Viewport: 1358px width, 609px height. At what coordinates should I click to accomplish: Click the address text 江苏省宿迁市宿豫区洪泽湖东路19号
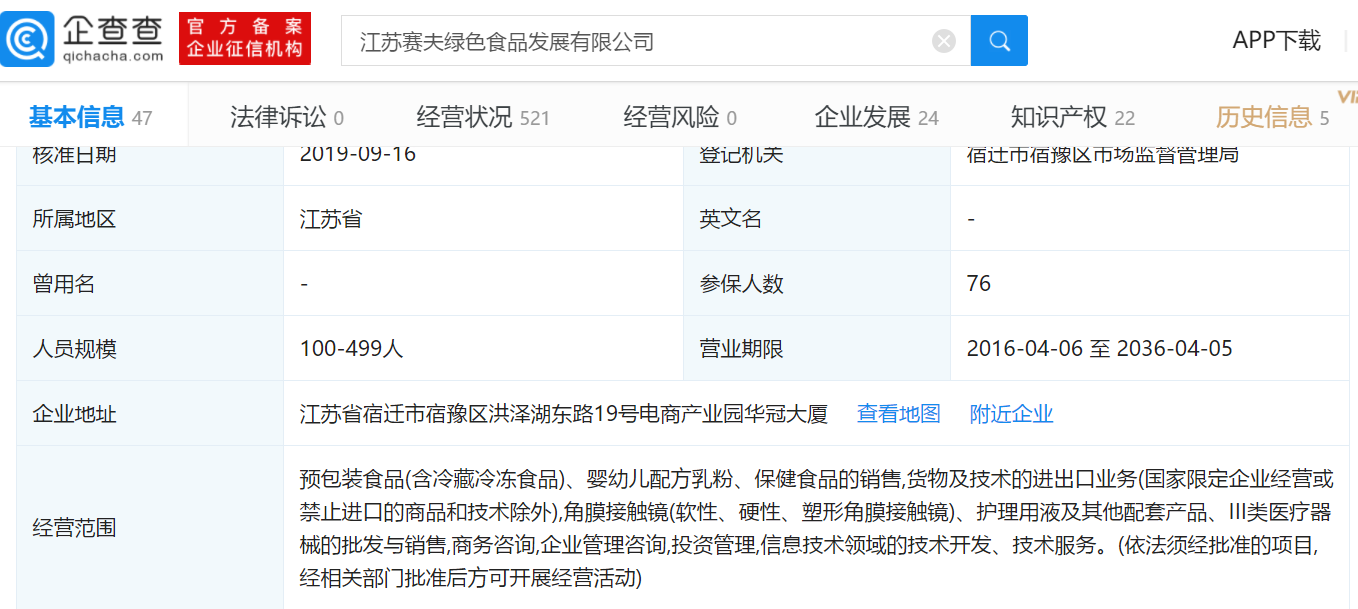(x=469, y=413)
